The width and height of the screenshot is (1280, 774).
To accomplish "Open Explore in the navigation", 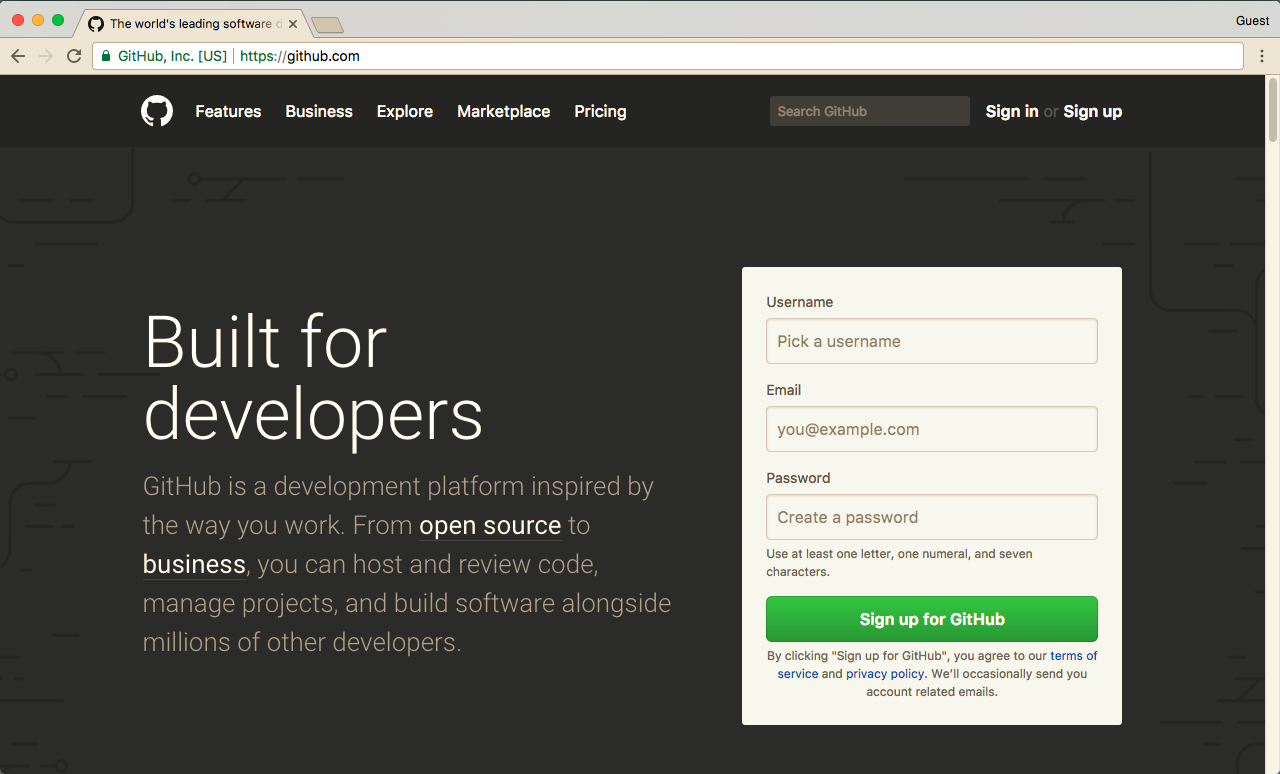I will 405,111.
